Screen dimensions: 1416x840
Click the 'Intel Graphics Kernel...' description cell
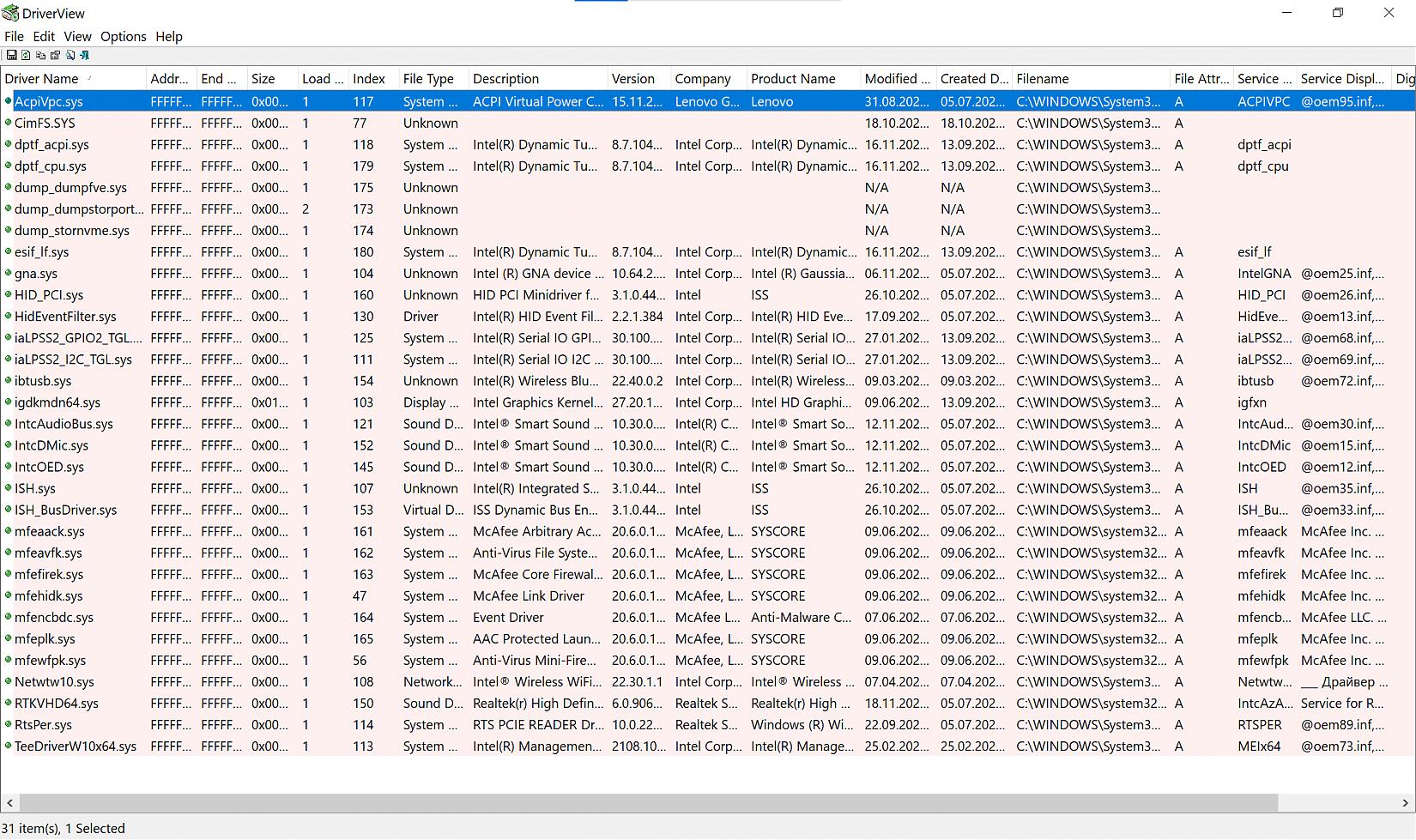[538, 402]
